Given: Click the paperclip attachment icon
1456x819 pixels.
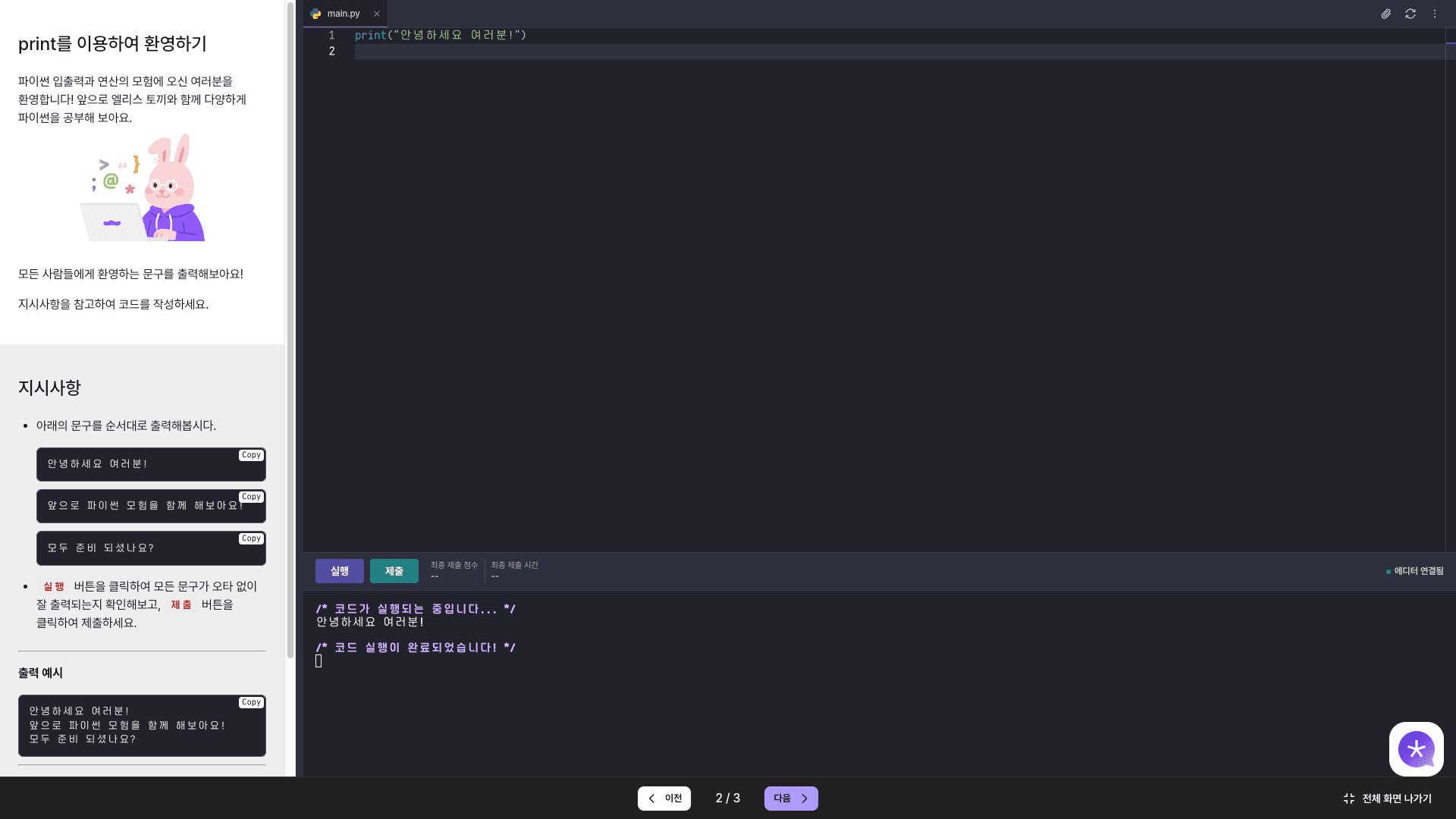Looking at the screenshot, I should tap(1385, 14).
